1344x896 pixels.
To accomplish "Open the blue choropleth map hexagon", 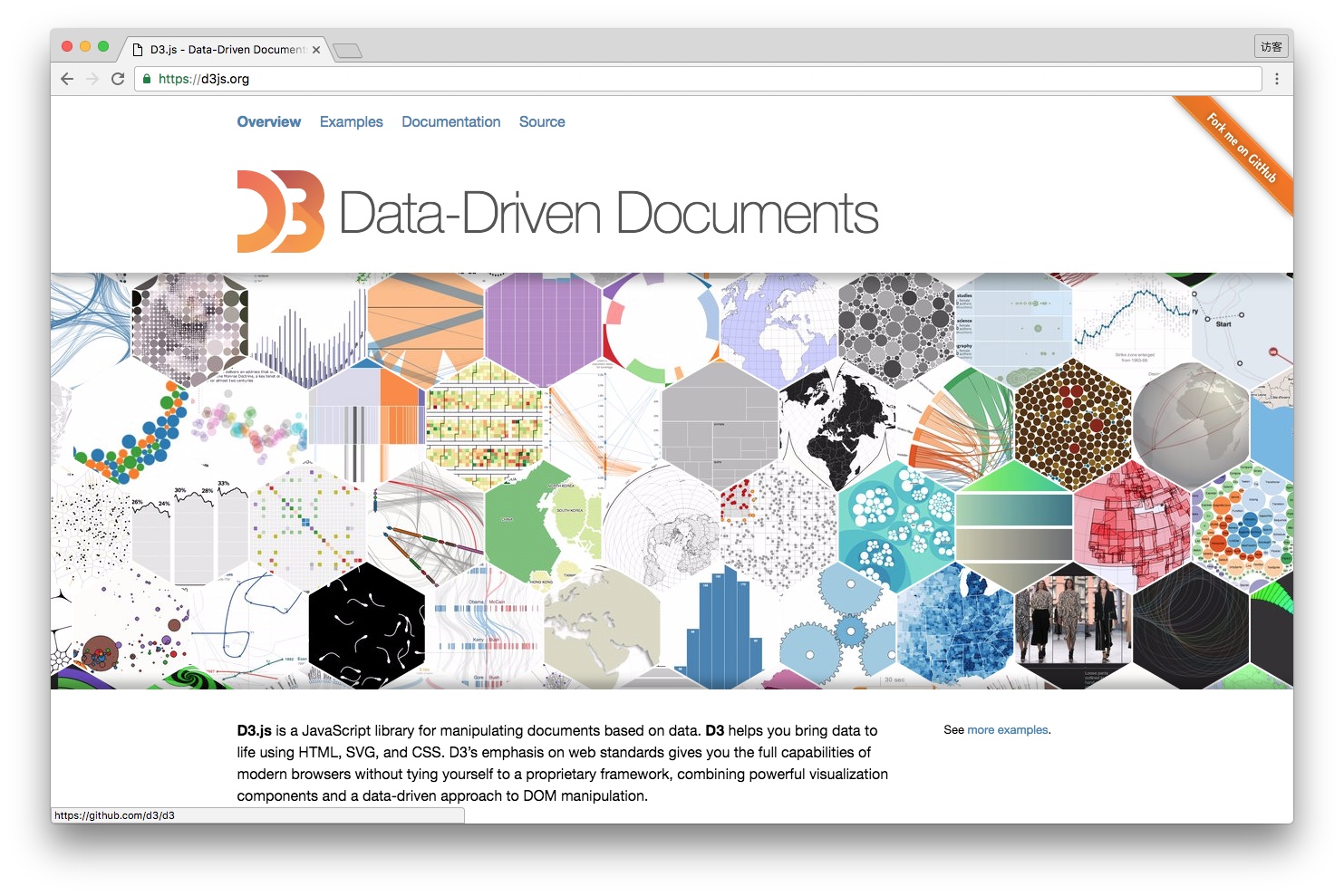I will (956, 627).
